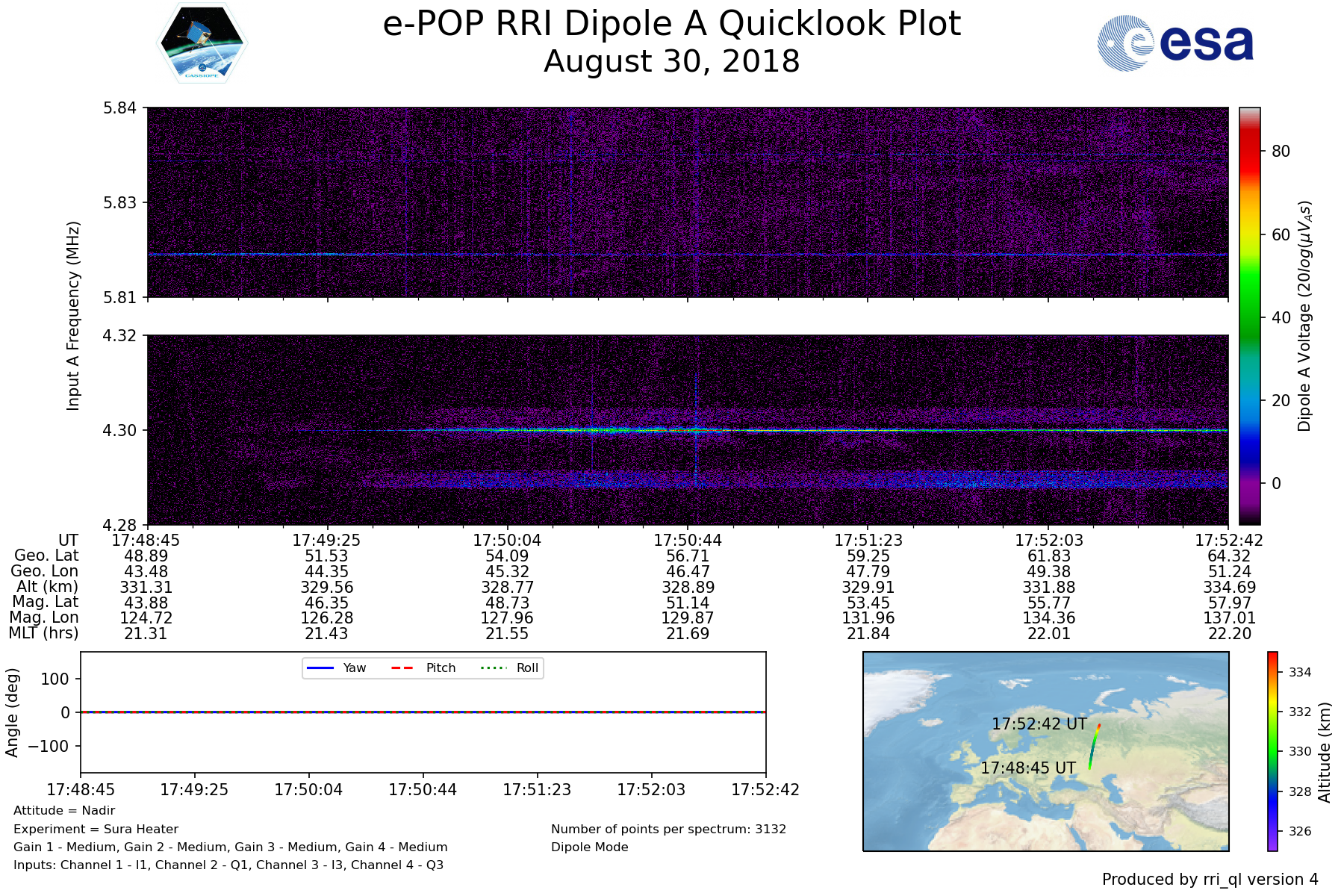Click the plot title 'e-POP RRI Dipole A Quicklook Plot'
This screenshot has height=896, width=1344.
[671, 24]
